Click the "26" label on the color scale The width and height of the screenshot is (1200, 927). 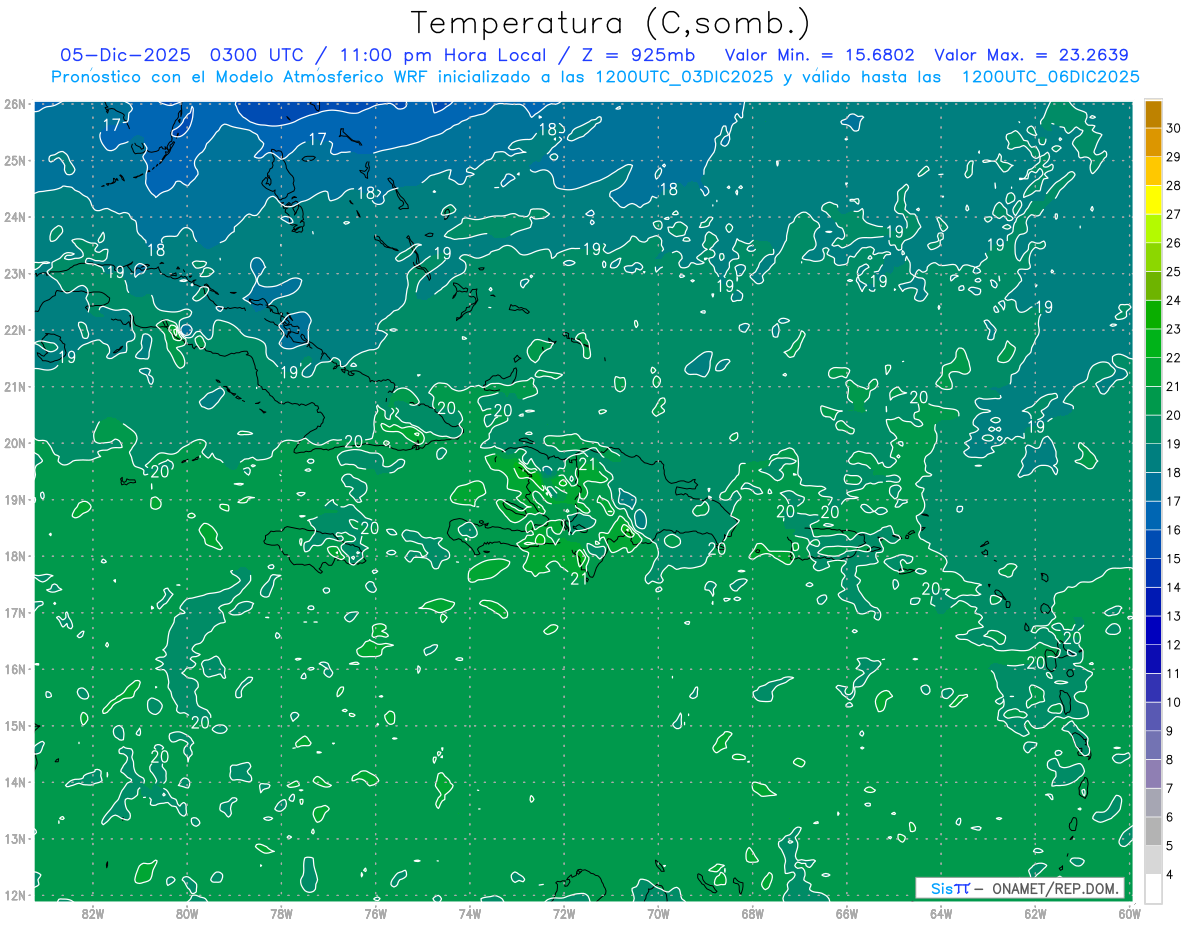coord(1174,243)
